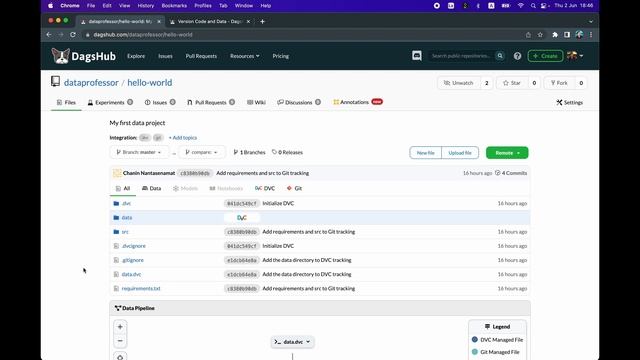Screen dimensions: 640x360
Task: Open the requirements.txt file
Action: coord(141,289)
